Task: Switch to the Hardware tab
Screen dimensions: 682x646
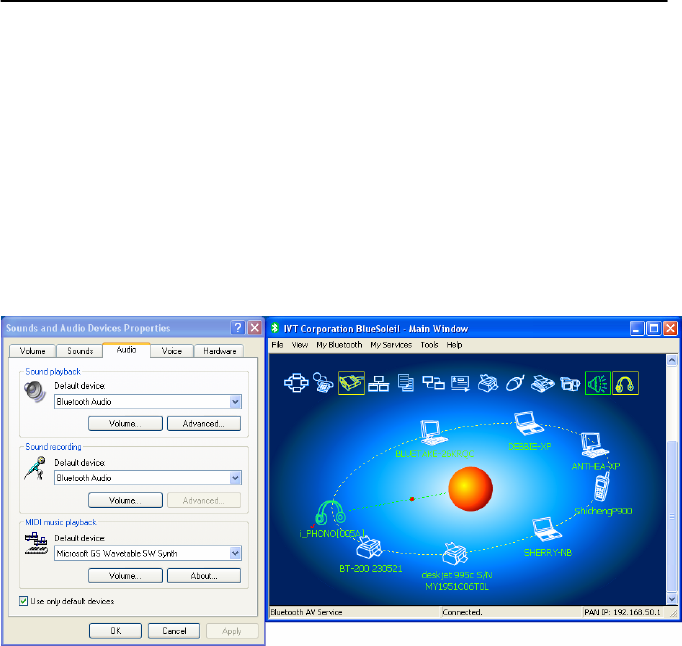Action: tap(219, 351)
